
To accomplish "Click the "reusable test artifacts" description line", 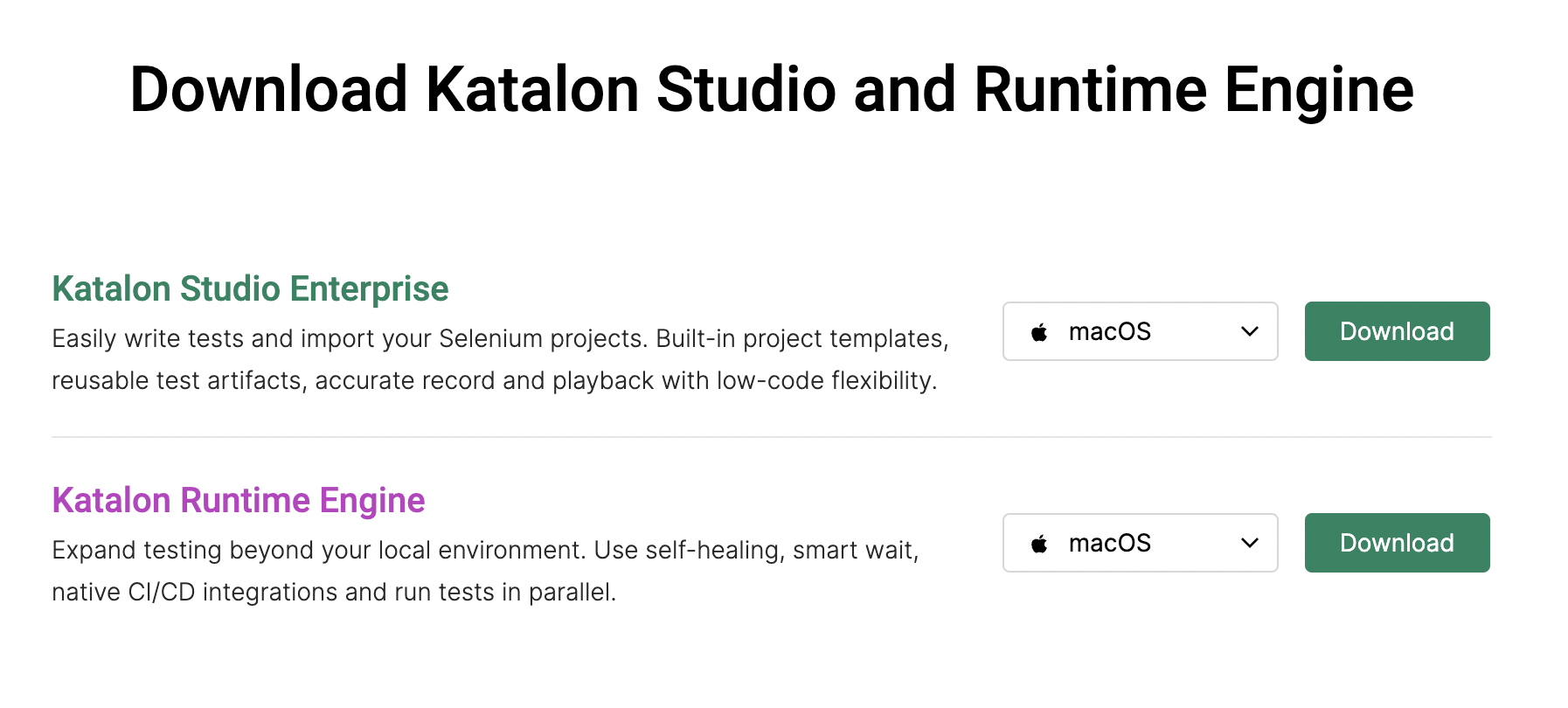I will [x=494, y=381].
